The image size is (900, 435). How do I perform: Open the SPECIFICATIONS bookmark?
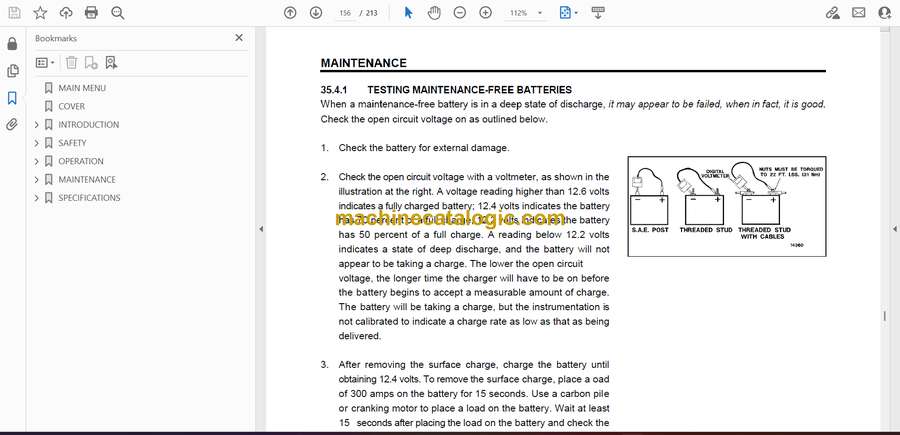point(89,198)
